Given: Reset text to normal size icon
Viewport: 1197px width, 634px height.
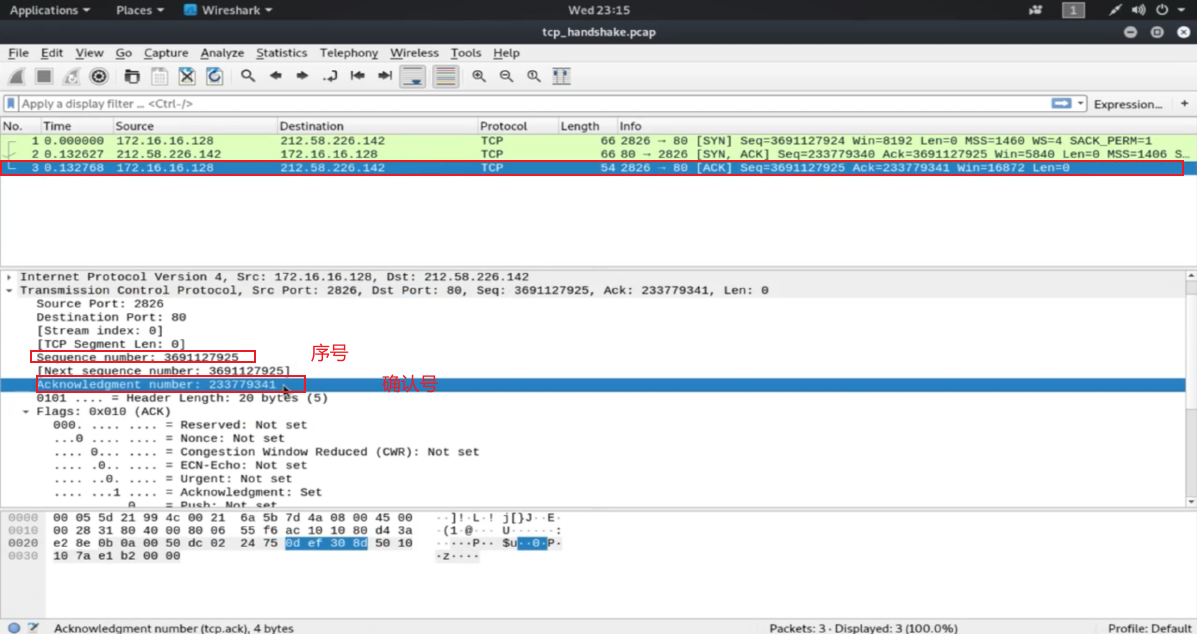Looking at the screenshot, I should [534, 76].
